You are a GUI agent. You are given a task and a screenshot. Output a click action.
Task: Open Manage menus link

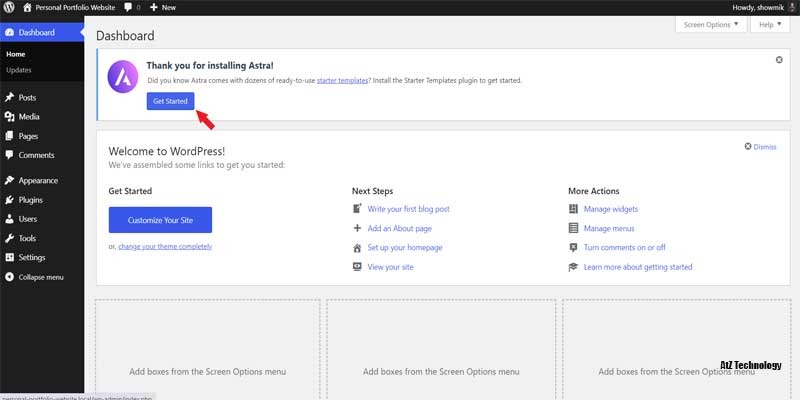pos(609,228)
